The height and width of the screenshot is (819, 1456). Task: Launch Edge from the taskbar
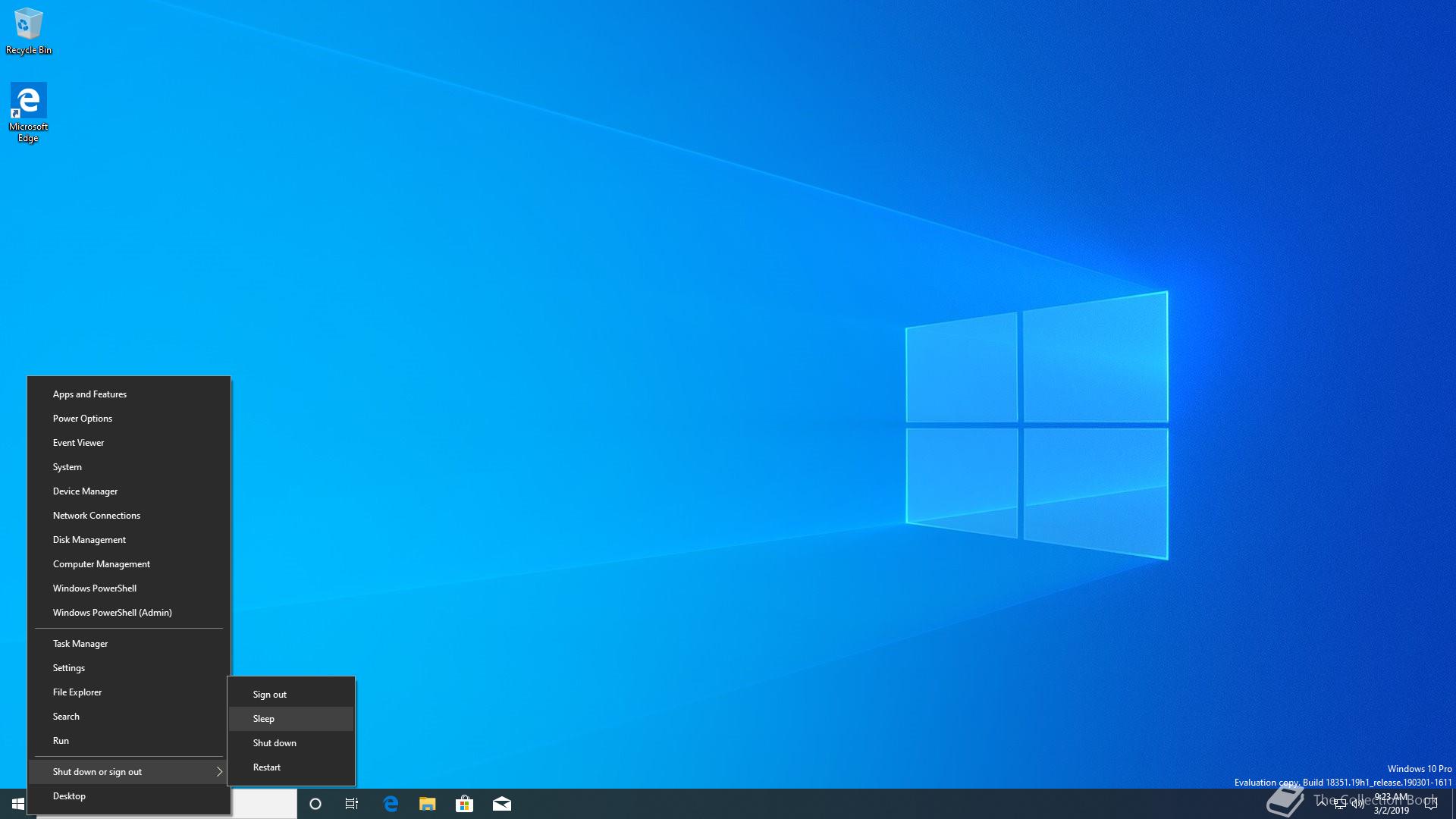click(x=391, y=804)
